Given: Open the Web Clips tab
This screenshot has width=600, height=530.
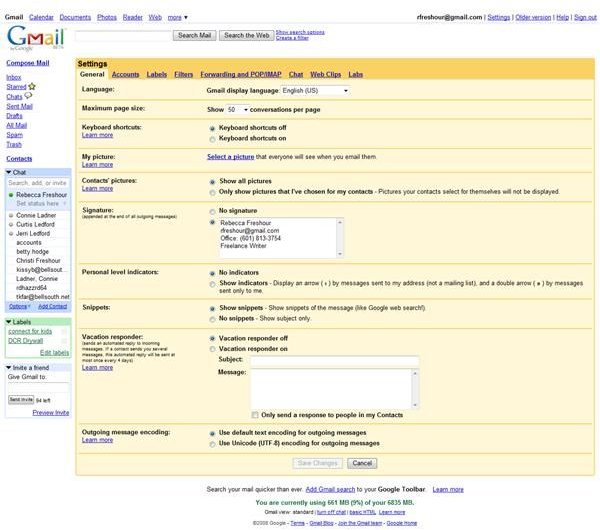Looking at the screenshot, I should 325,74.
